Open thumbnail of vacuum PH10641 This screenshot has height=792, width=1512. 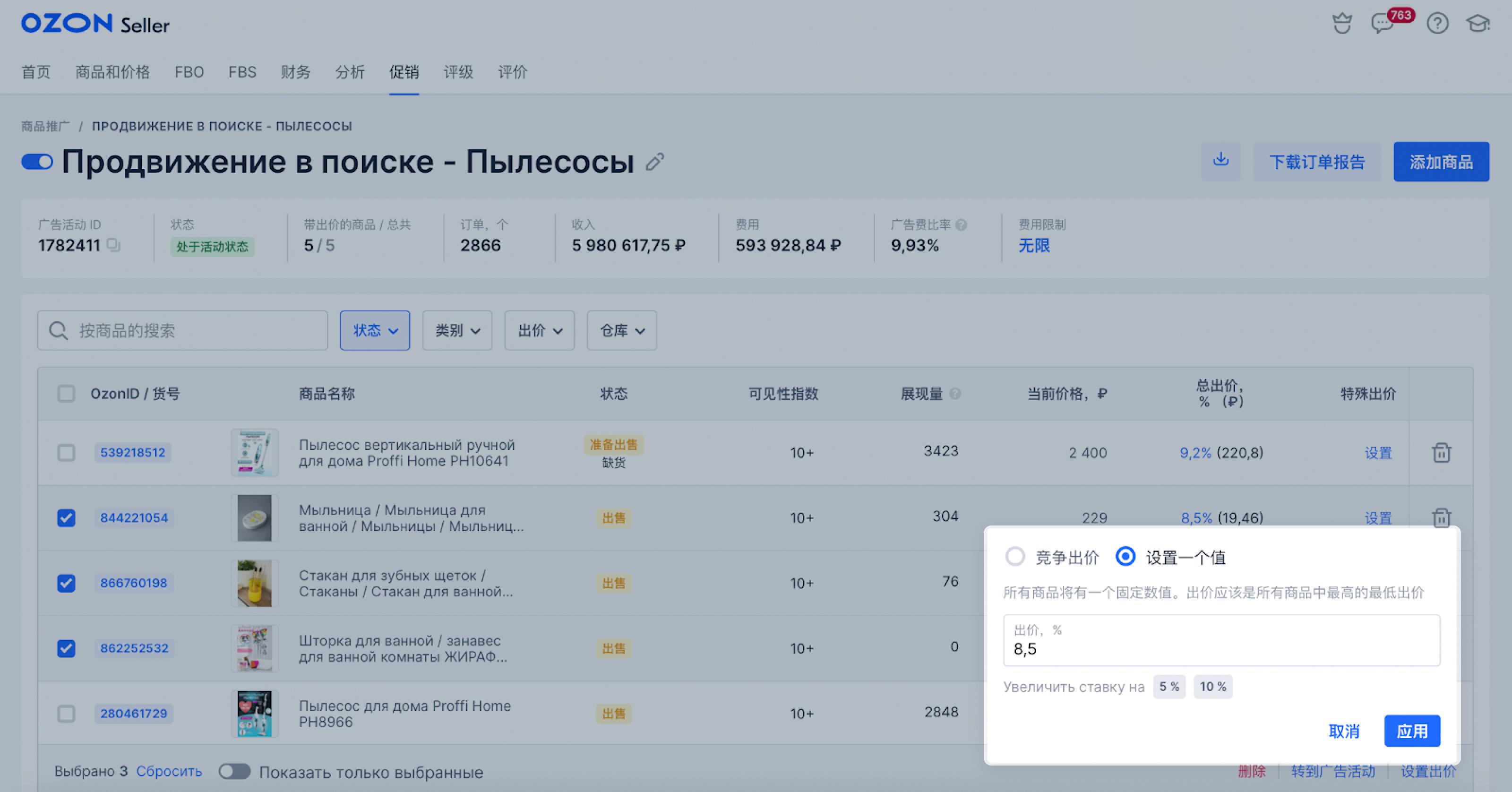click(254, 452)
